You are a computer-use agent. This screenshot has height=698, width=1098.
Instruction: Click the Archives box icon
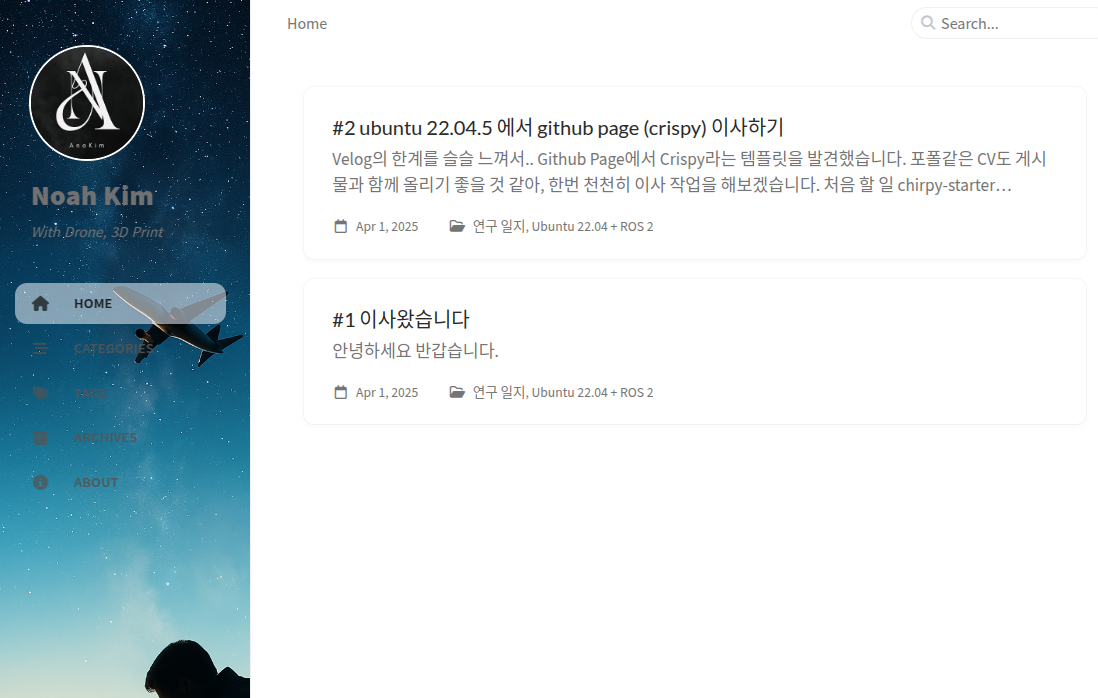click(41, 438)
